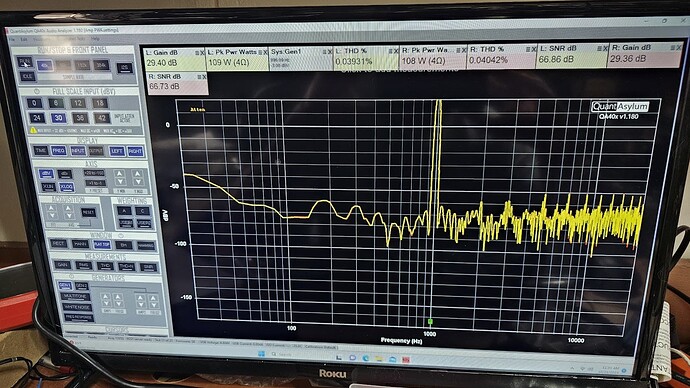Select the HANN window
This screenshot has height=388, width=690.
click(80, 244)
